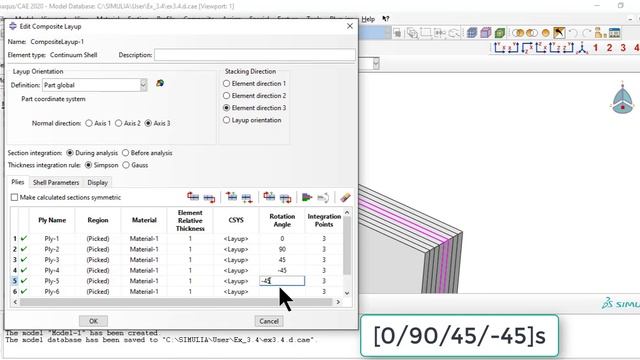Image resolution: width=640 pixels, height=360 pixels.
Task: Select saved view number 1
Action: tap(596, 48)
